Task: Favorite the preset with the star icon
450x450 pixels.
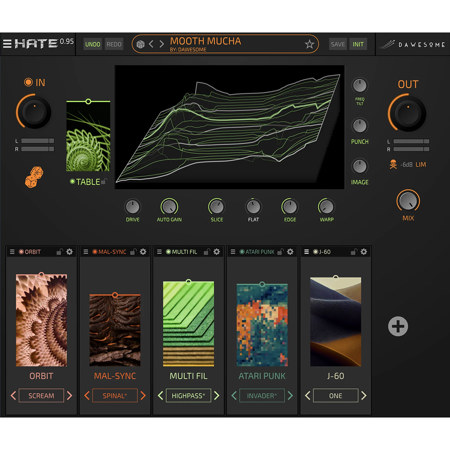Action: tap(309, 44)
